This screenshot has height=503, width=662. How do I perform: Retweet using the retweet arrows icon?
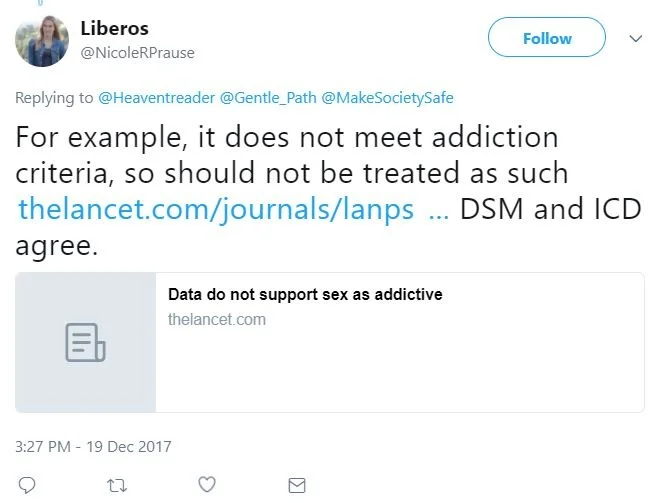coord(117,486)
